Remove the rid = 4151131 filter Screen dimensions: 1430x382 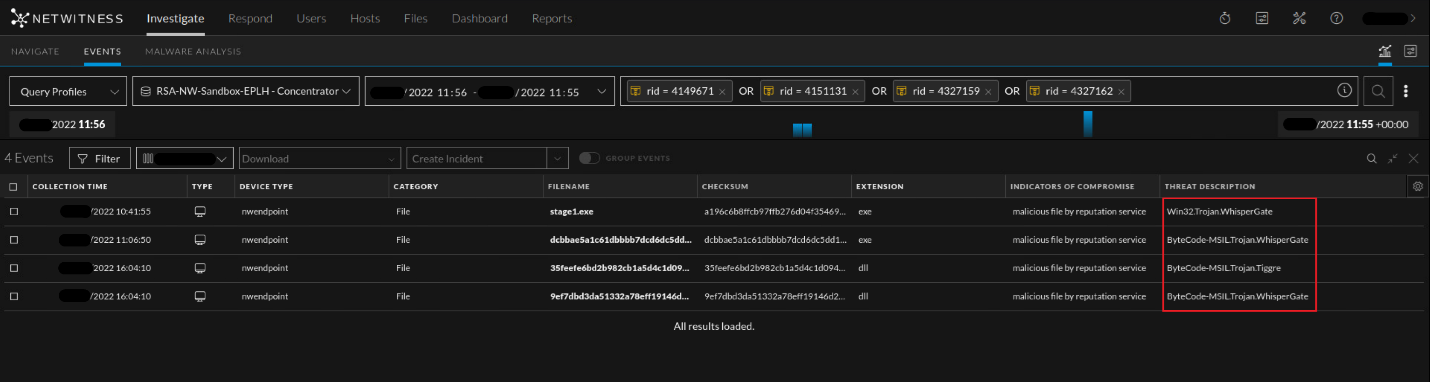click(x=855, y=91)
